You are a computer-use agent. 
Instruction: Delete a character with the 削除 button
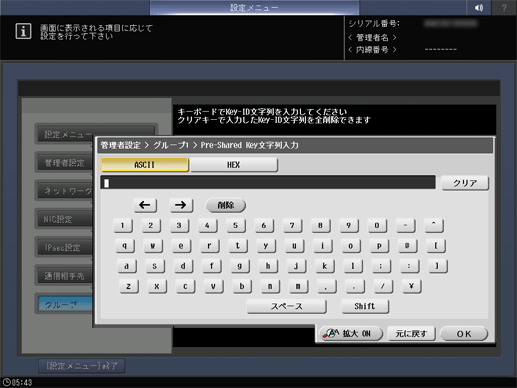point(226,205)
